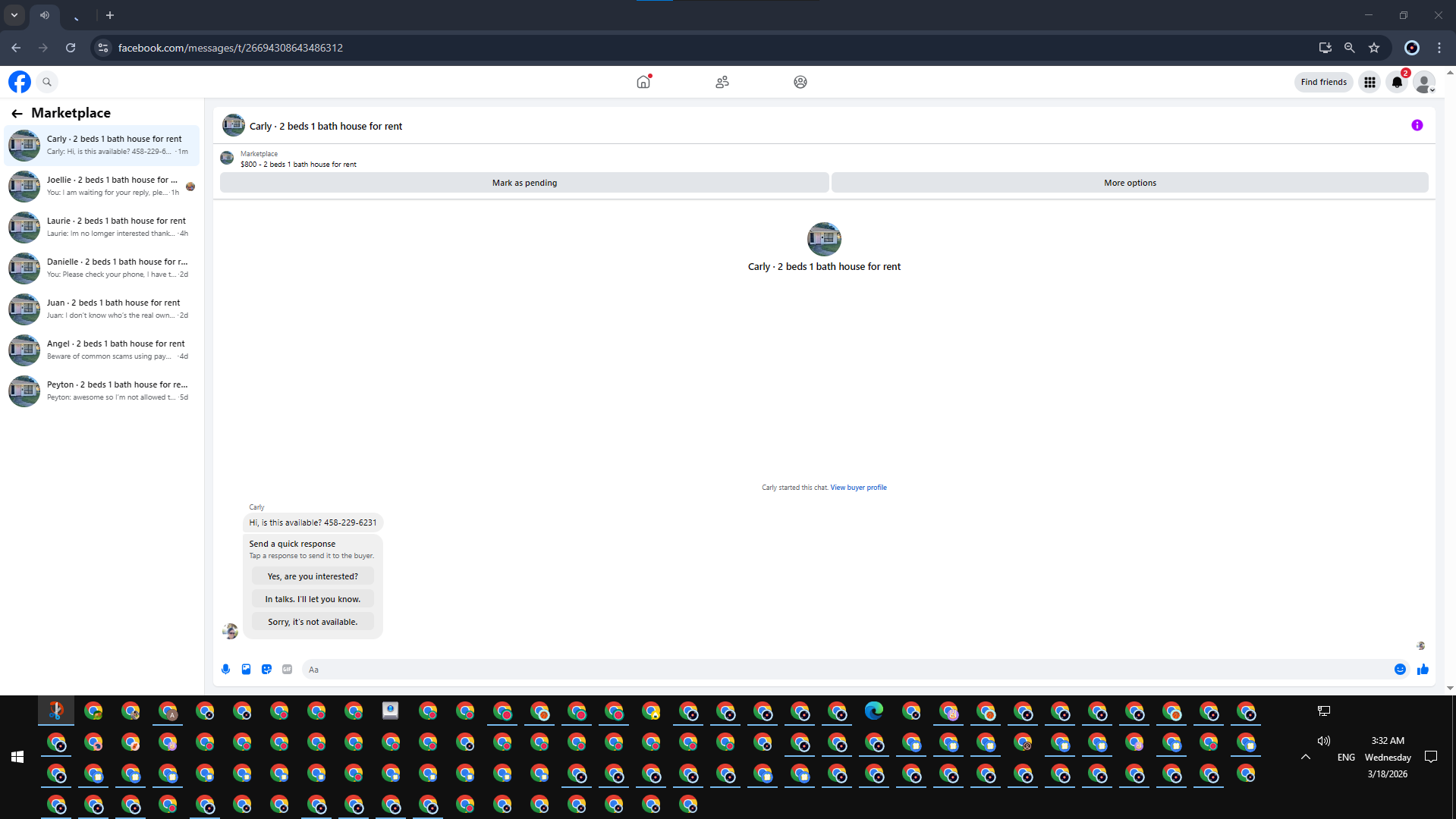Record a voice clip with the microphone
Viewport: 1456px width, 819px height.
[x=225, y=669]
